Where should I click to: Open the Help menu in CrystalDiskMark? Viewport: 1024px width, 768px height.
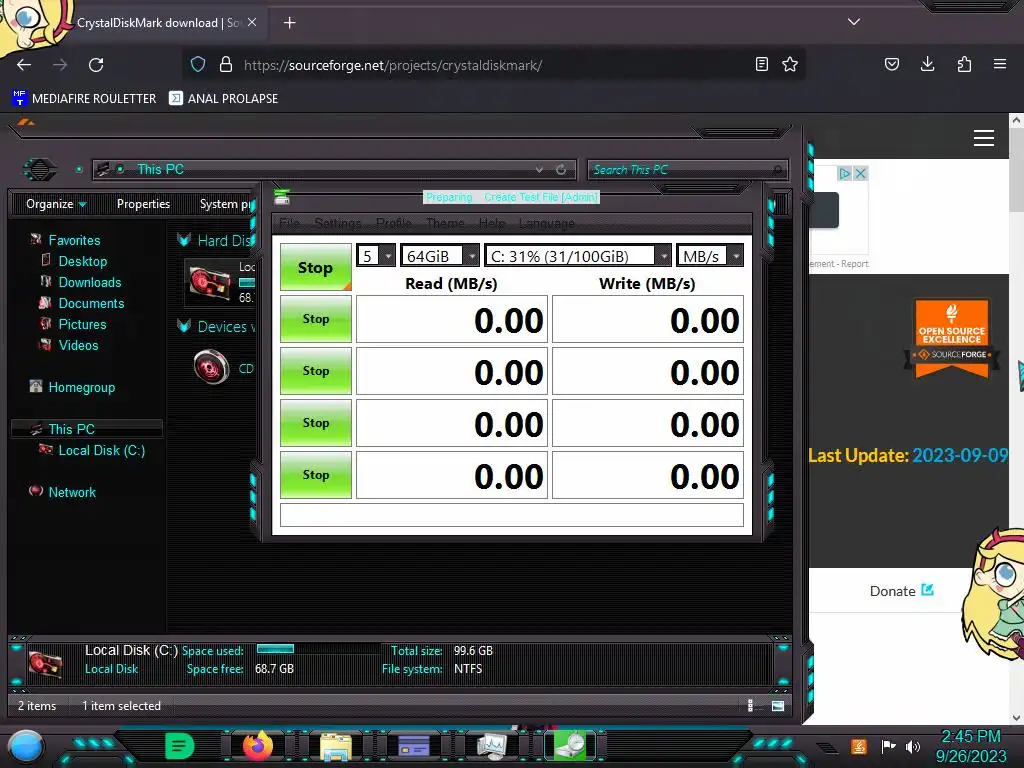click(492, 223)
